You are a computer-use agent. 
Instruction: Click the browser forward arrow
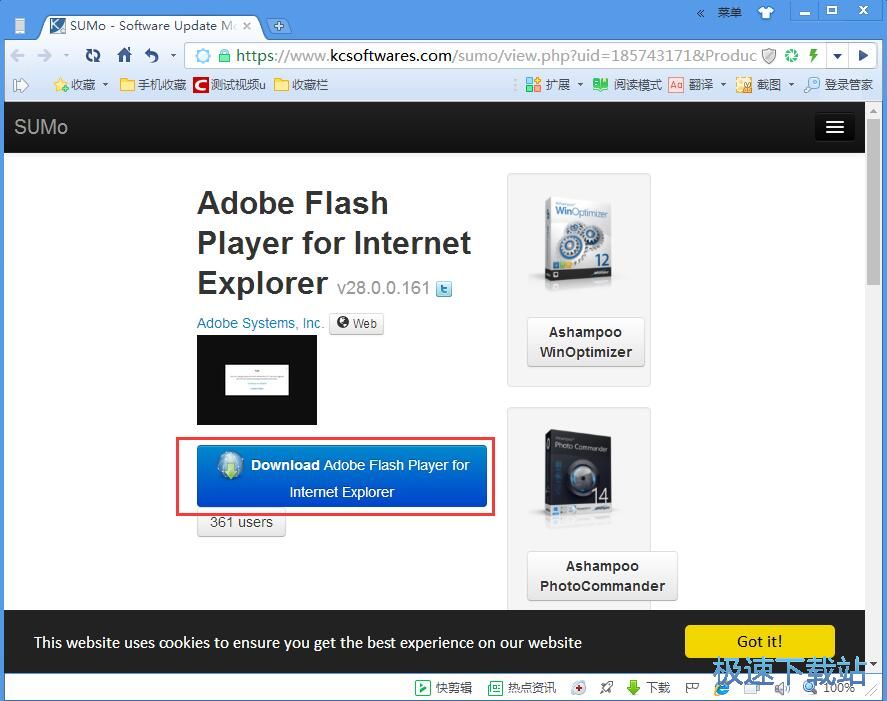coord(44,55)
